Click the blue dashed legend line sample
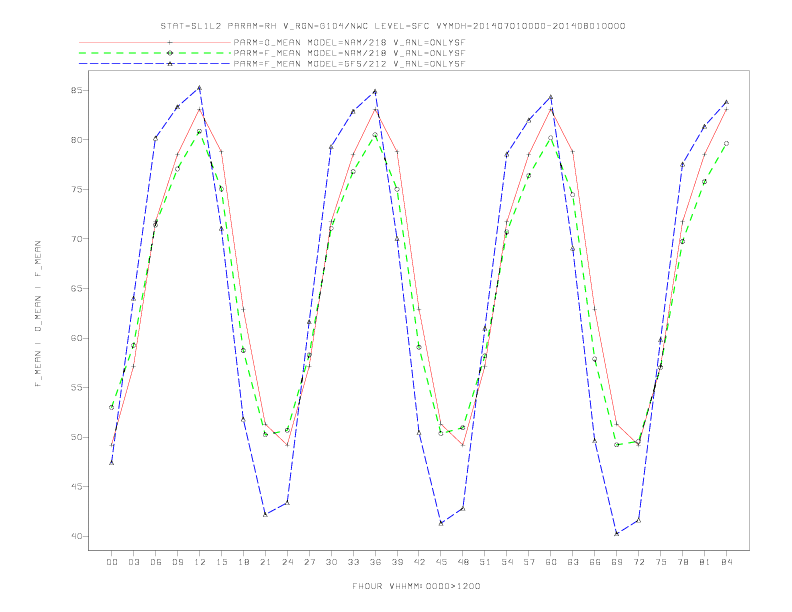This screenshot has width=792, height=612. pyautogui.click(x=155, y=64)
